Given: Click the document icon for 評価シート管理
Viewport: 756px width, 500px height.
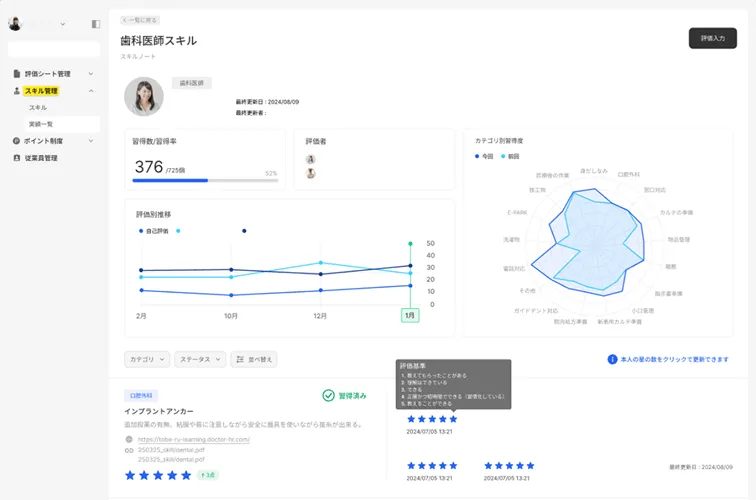Looking at the screenshot, I should click(x=17, y=74).
